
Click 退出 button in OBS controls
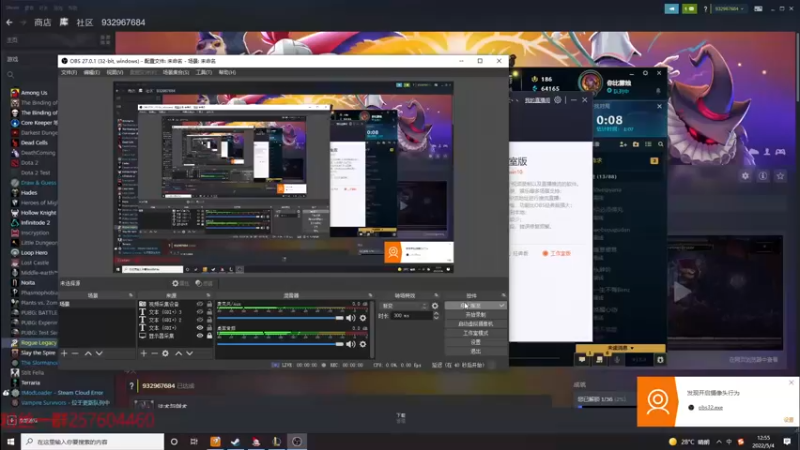[476, 352]
